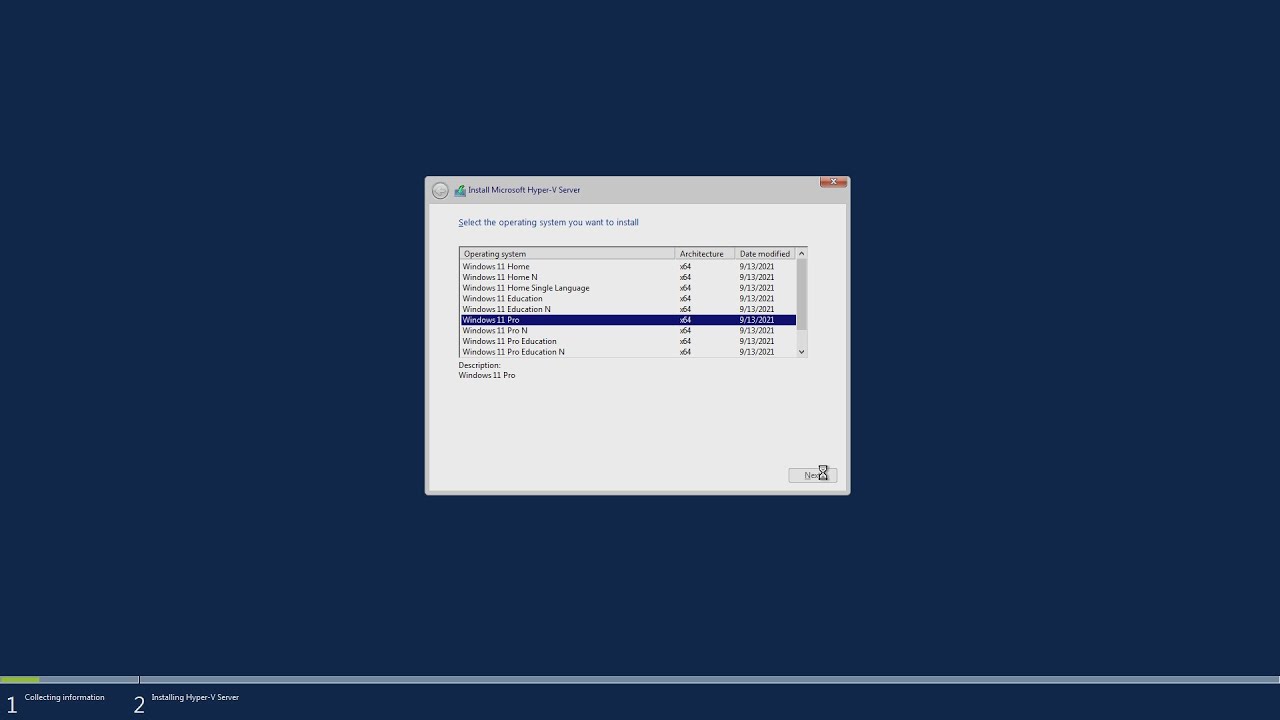The width and height of the screenshot is (1280, 720).
Task: Click the OS list scrollbar thumb
Action: (x=802, y=295)
